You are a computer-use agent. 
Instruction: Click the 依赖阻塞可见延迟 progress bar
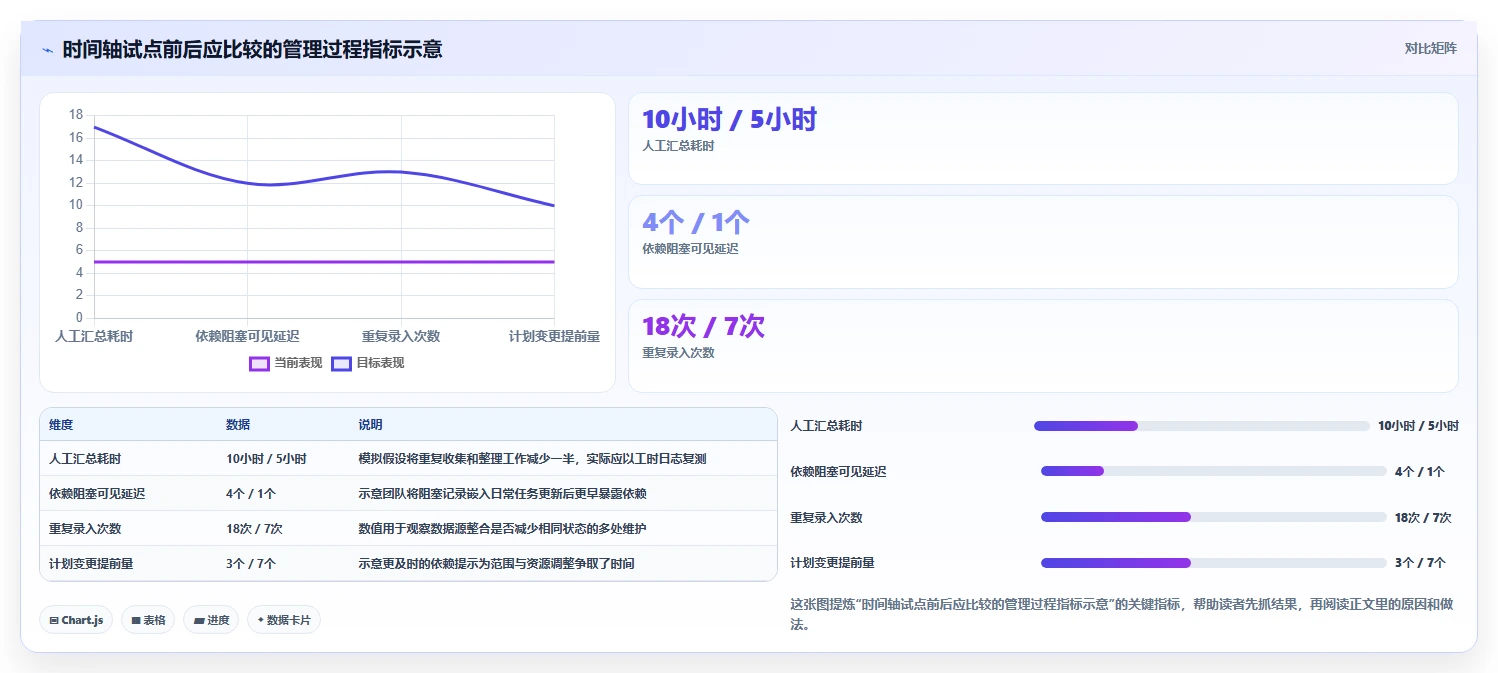(1214, 471)
